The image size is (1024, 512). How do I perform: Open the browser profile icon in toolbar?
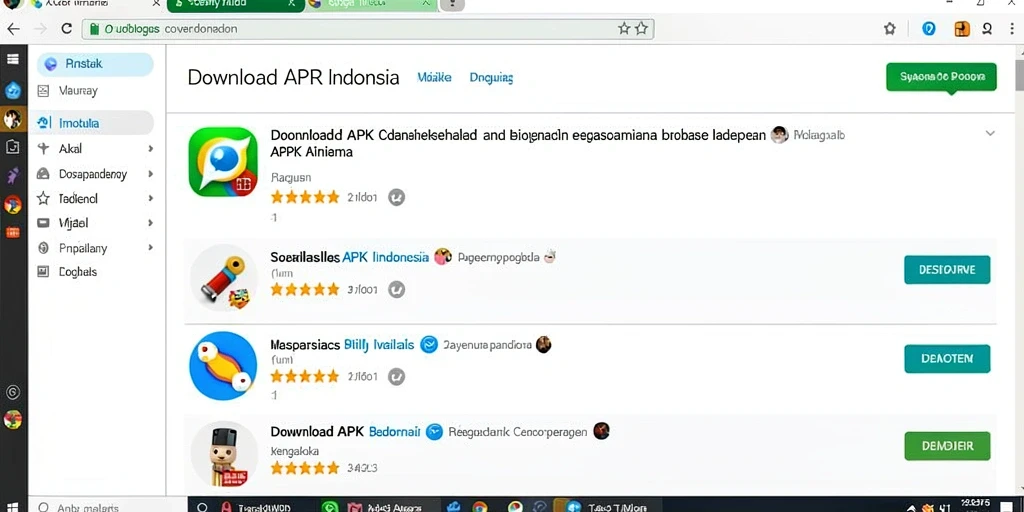click(x=987, y=29)
